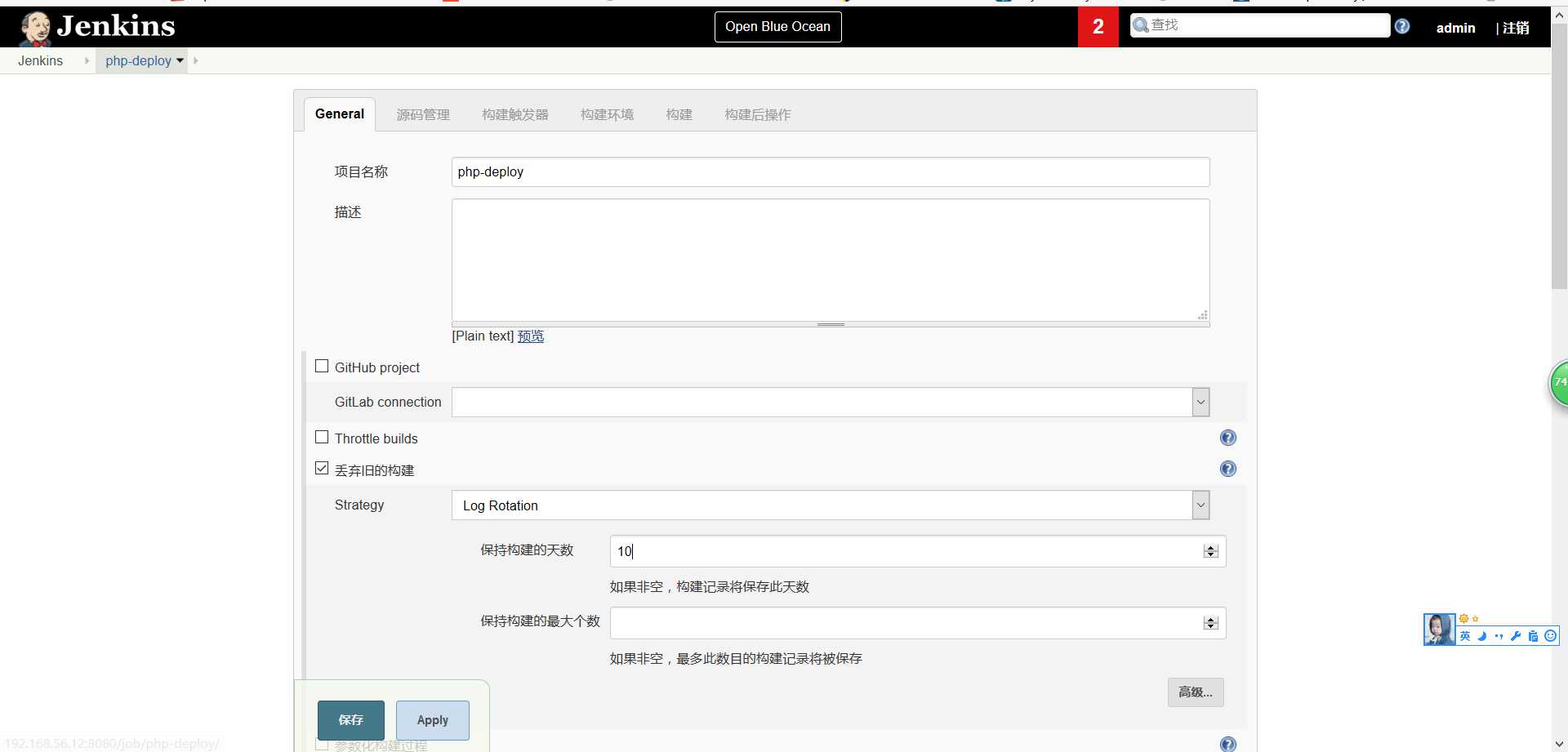This screenshot has width=1568, height=752.
Task: Open help for Throttle builds
Action: 1227,438
